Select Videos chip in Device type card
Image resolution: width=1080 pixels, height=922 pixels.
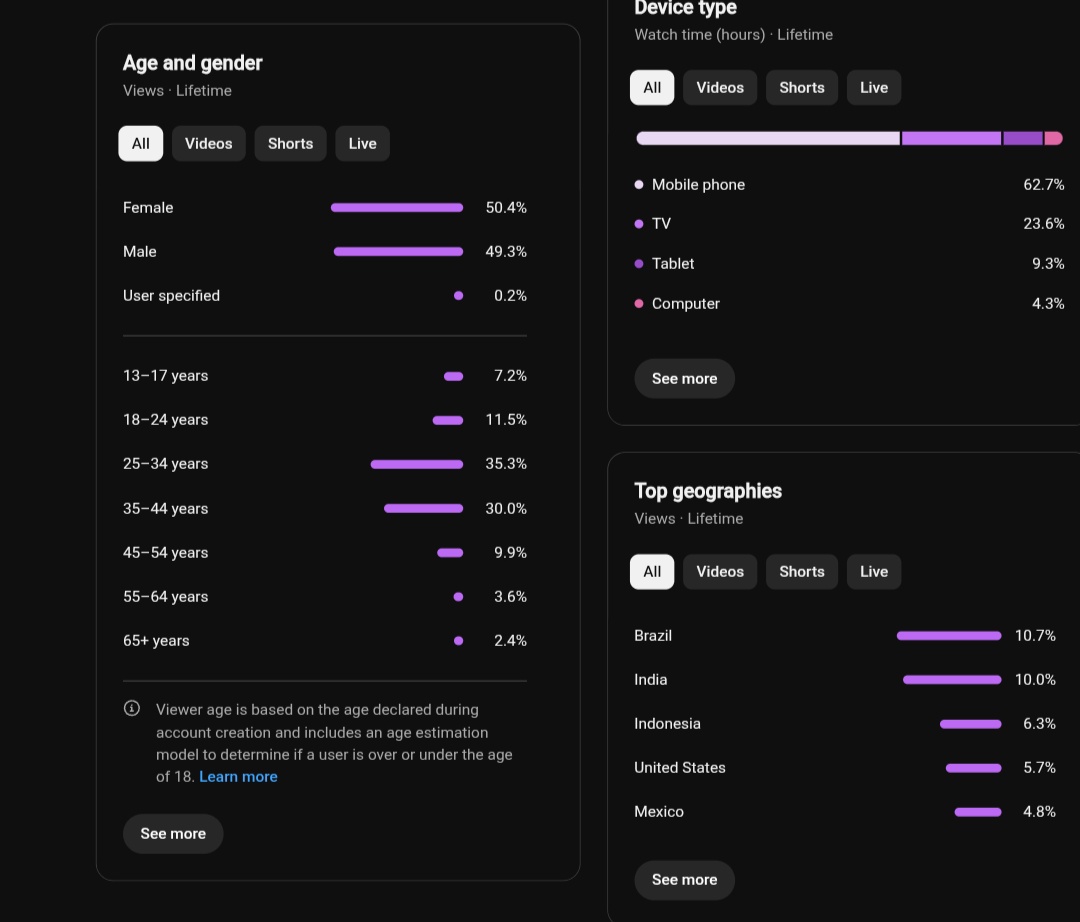pos(720,87)
